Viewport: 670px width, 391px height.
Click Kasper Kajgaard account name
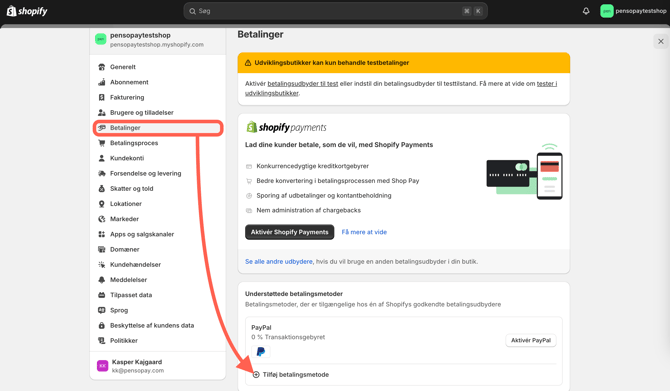pos(137,362)
